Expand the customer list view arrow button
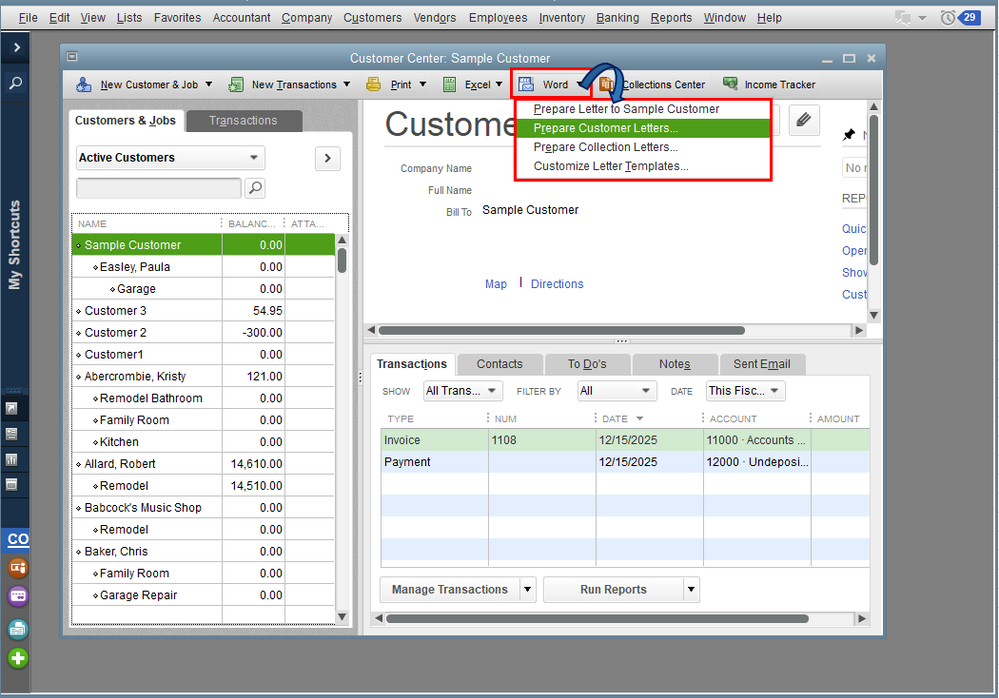This screenshot has width=999, height=698. pos(327,158)
